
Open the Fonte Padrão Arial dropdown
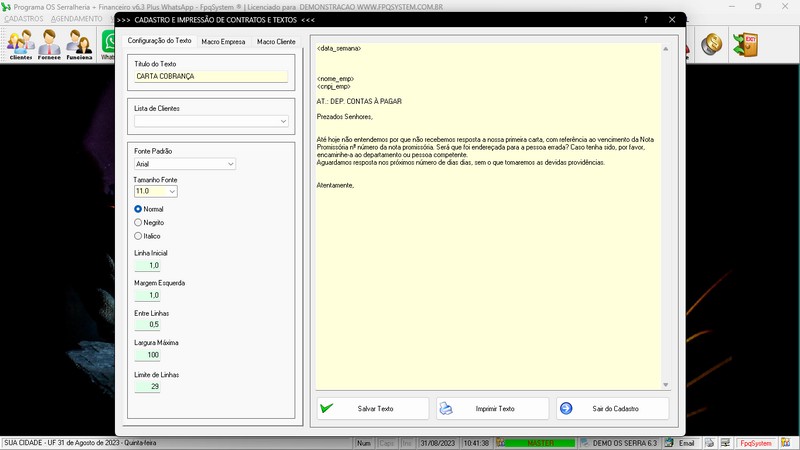pyautogui.click(x=231, y=164)
